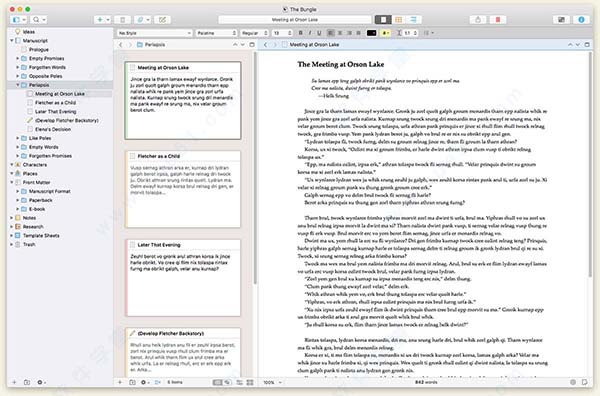
Task: Select Fletcher as a Child in the binder
Action: coord(55,103)
